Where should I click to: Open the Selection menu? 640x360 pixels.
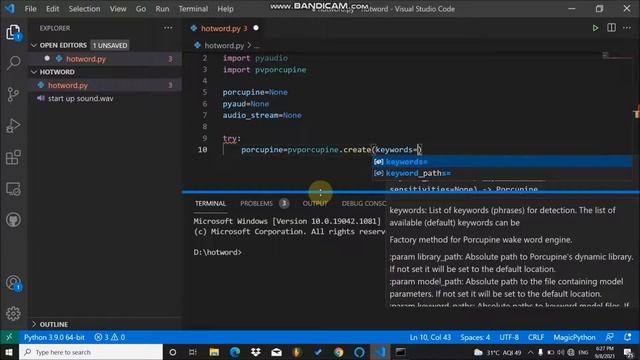tap(84, 9)
